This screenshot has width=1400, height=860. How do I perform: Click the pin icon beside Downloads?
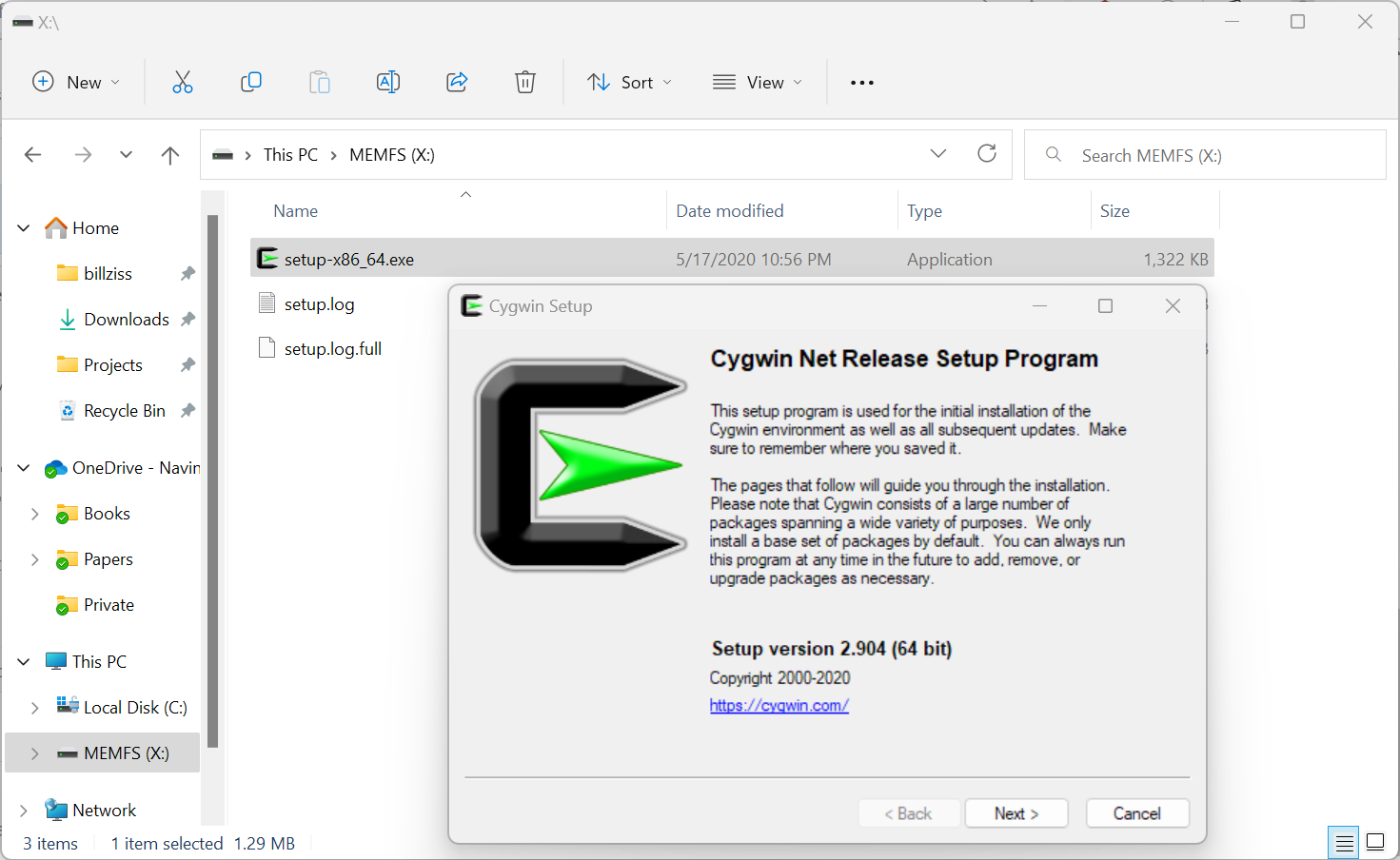[x=187, y=320]
